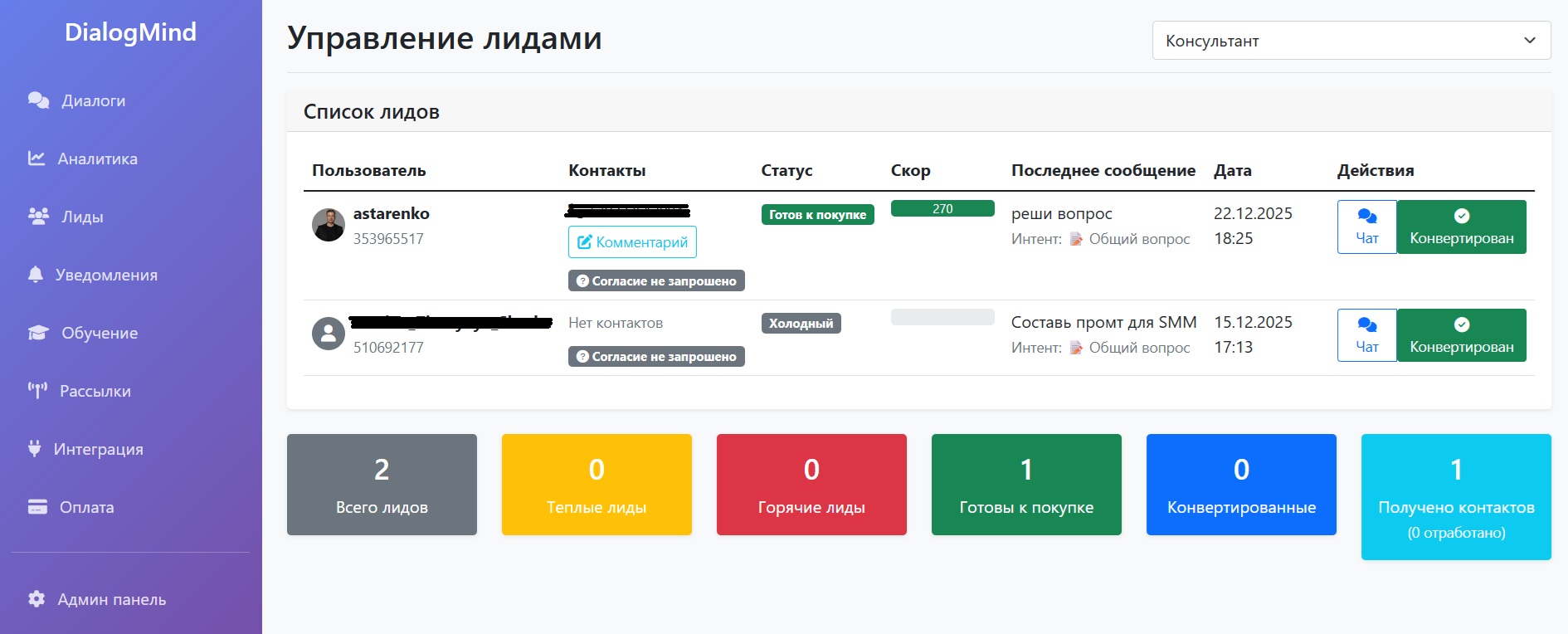Viewport: 1568px width, 634px height.
Task: Open Чат with user 510692177
Action: [x=1367, y=335]
